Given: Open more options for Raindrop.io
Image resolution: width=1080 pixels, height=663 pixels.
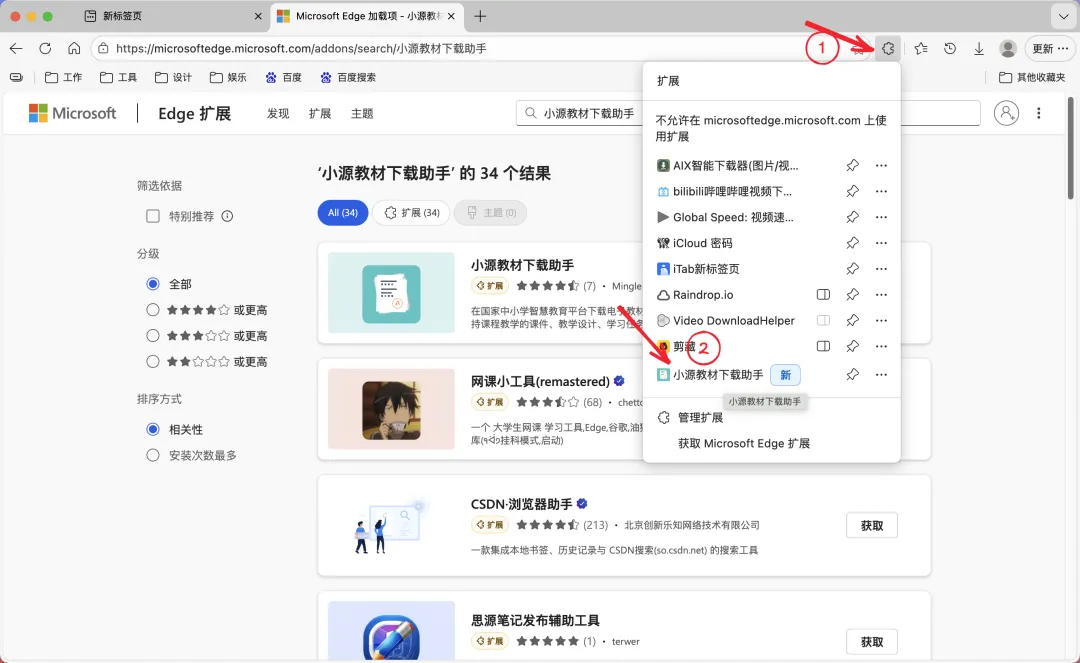Looking at the screenshot, I should point(882,295).
